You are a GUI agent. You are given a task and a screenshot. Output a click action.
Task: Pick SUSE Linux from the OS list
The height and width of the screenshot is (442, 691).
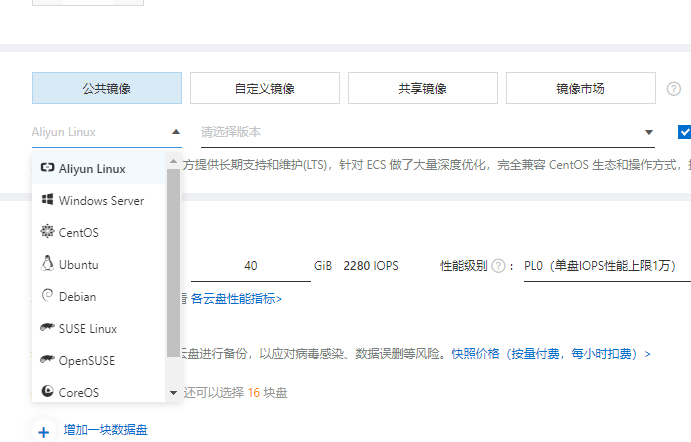tap(99, 328)
